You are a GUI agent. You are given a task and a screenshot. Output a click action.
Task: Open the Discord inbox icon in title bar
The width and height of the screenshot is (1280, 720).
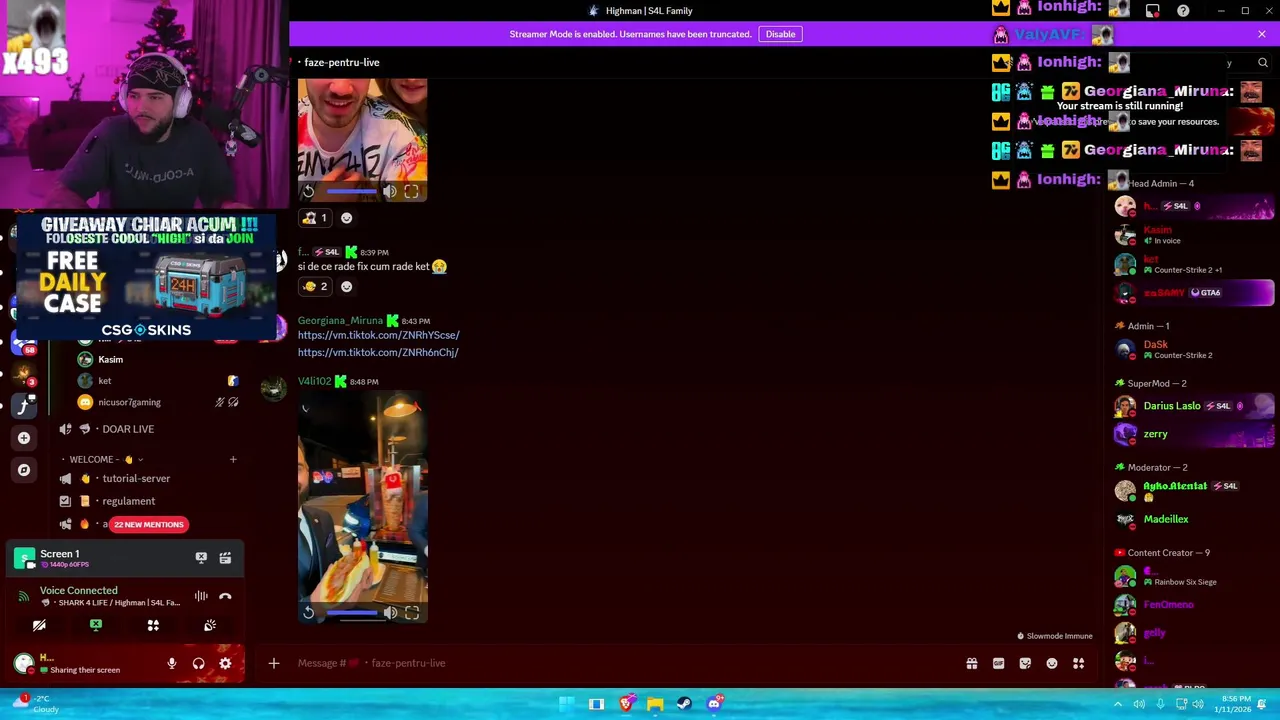point(1153,11)
